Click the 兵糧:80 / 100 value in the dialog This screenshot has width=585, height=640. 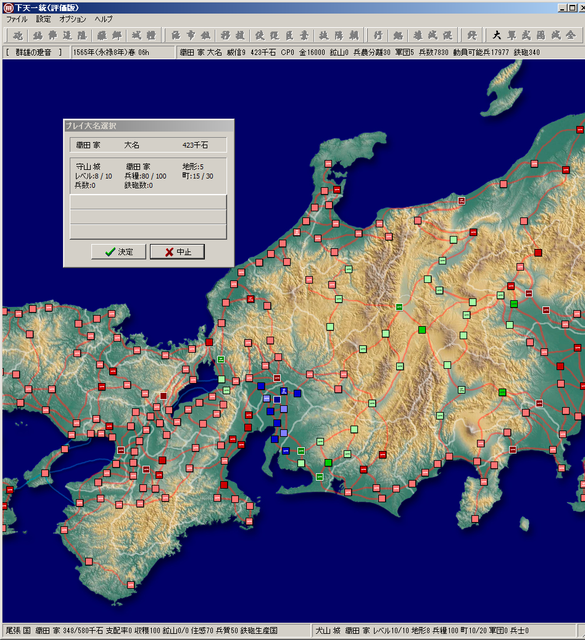(x=145, y=176)
